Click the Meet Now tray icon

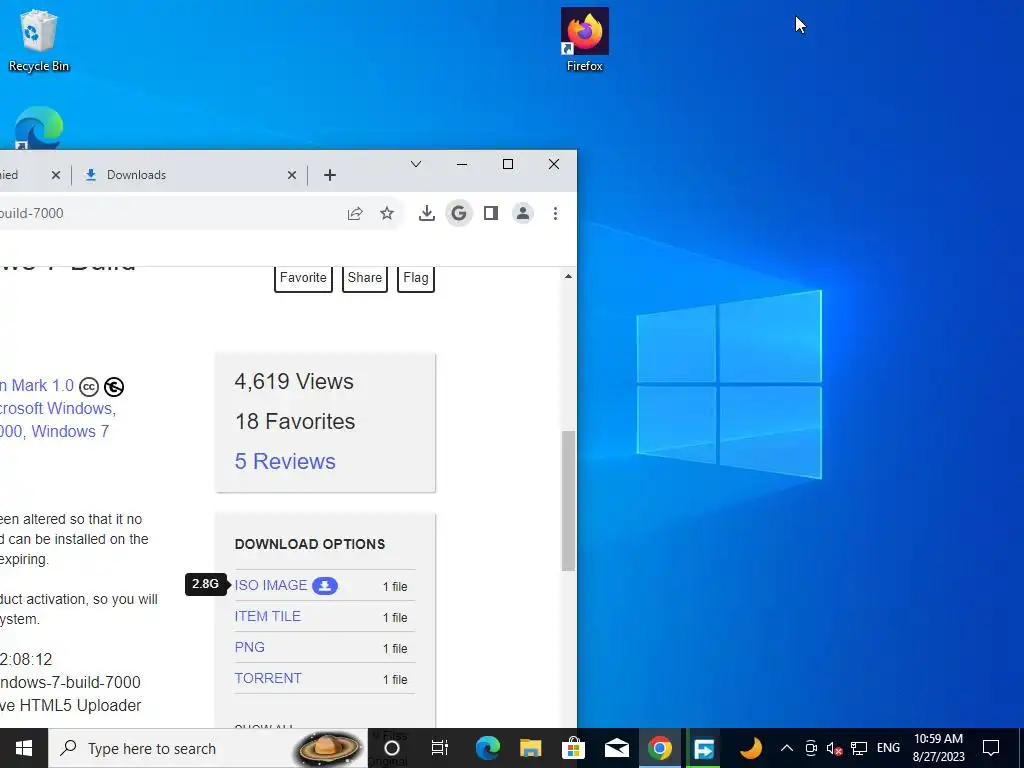coord(810,748)
